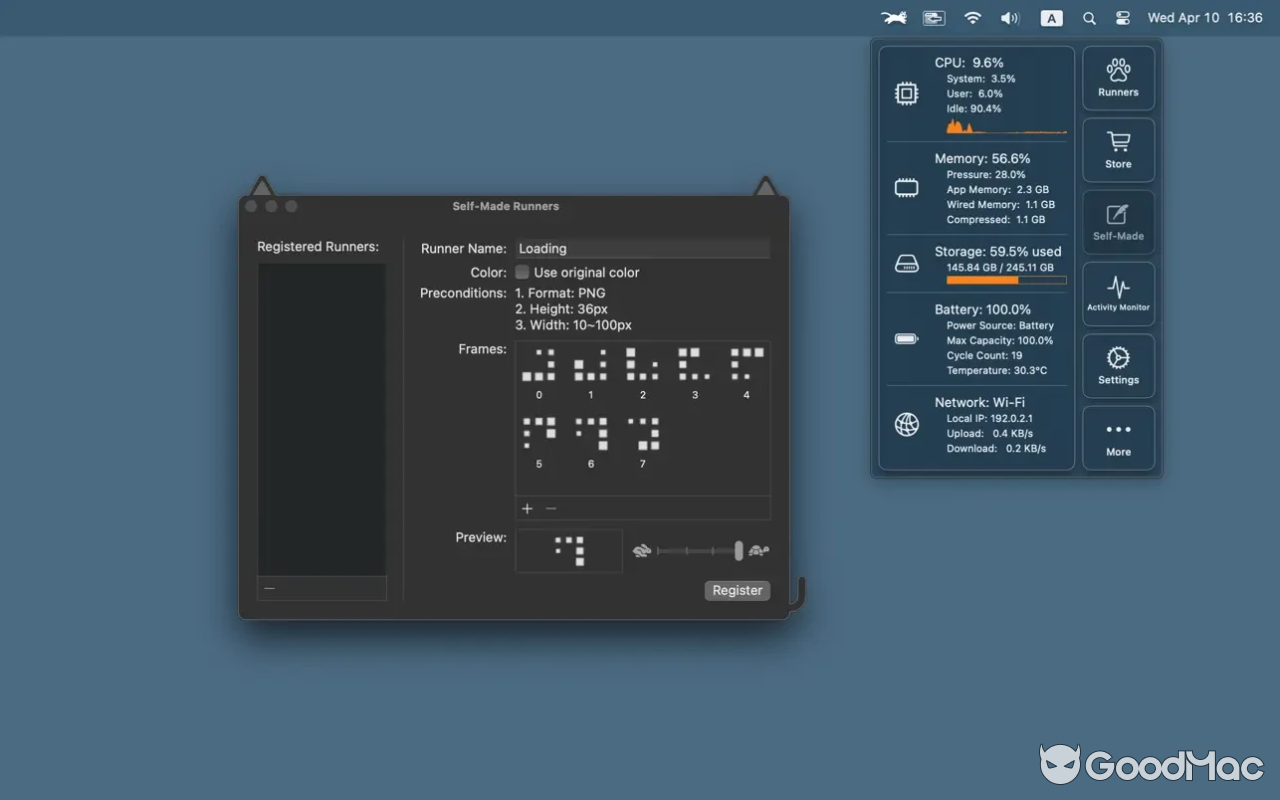Open Spotlight search from menu bar

[x=1089, y=17]
